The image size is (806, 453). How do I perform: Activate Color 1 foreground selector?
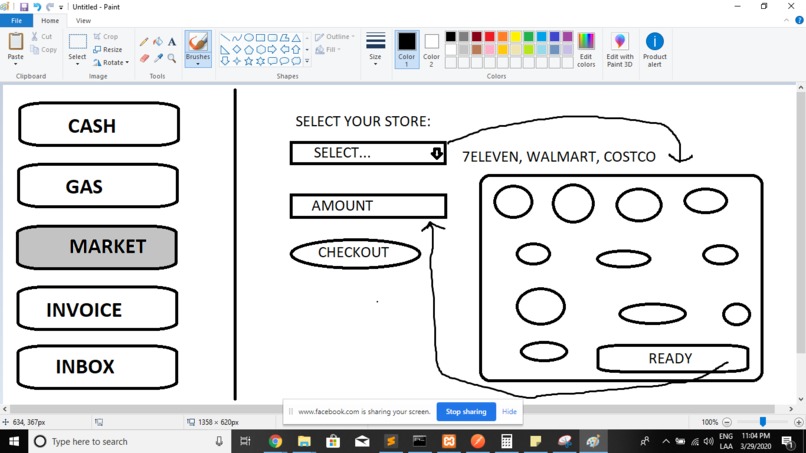coord(406,49)
